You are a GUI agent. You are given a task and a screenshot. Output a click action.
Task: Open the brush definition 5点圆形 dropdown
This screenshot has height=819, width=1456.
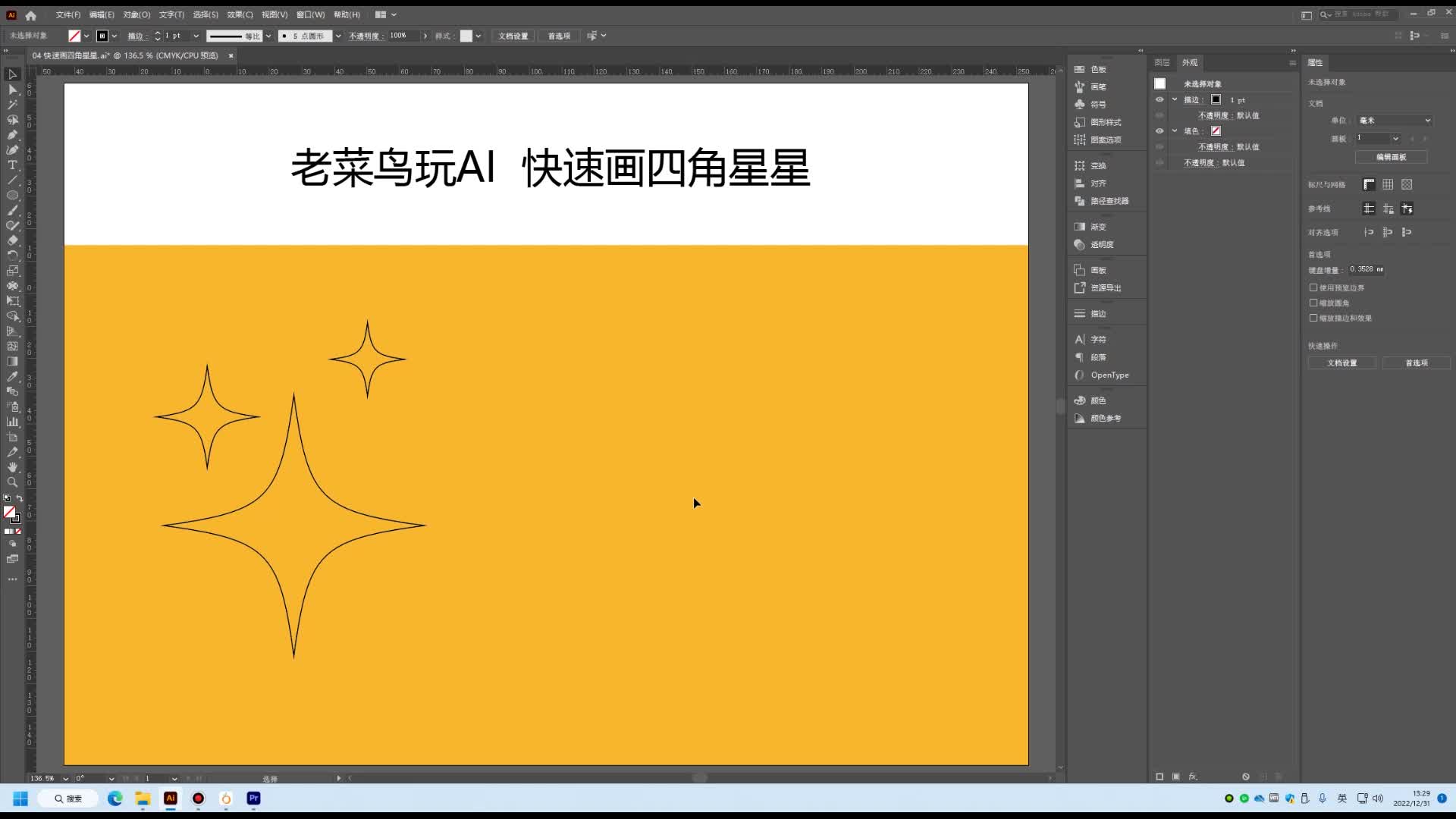pos(338,36)
